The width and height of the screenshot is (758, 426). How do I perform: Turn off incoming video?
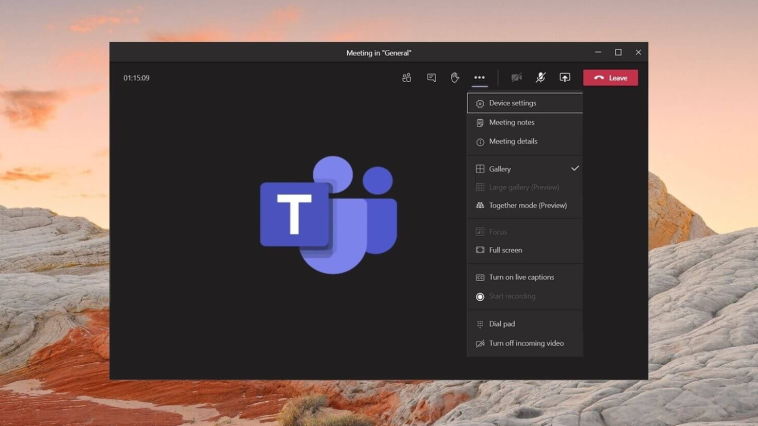tap(525, 343)
